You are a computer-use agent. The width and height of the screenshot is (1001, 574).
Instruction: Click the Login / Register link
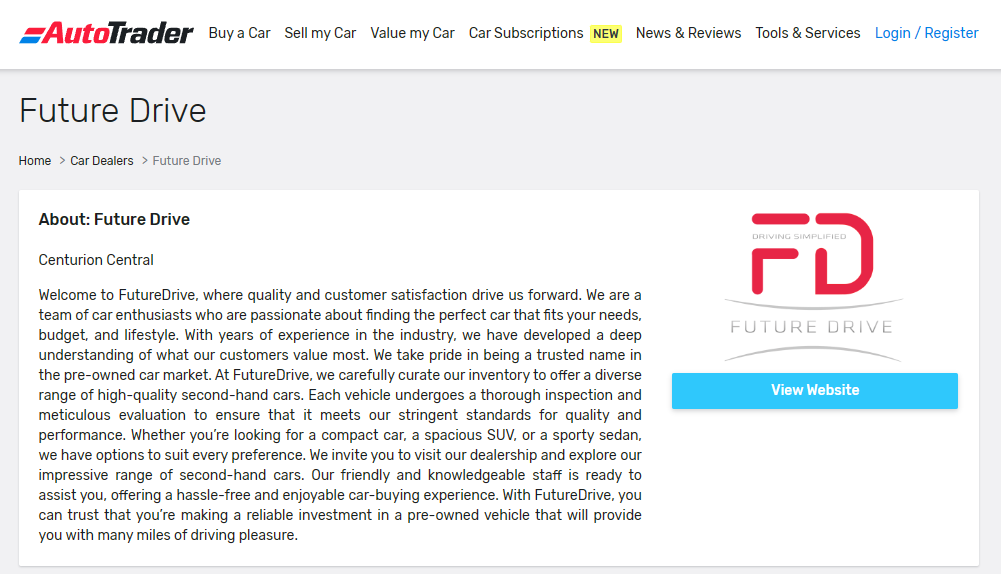click(926, 33)
